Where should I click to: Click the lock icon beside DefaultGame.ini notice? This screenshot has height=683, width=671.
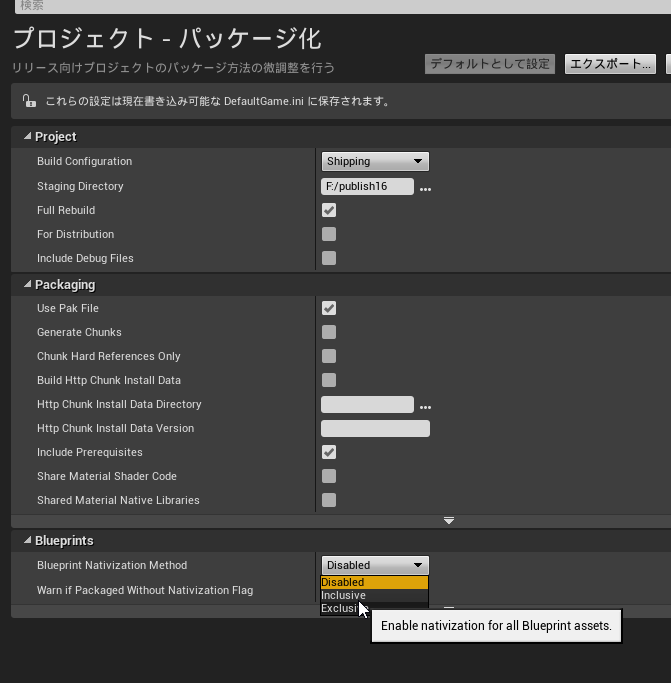pos(29,101)
